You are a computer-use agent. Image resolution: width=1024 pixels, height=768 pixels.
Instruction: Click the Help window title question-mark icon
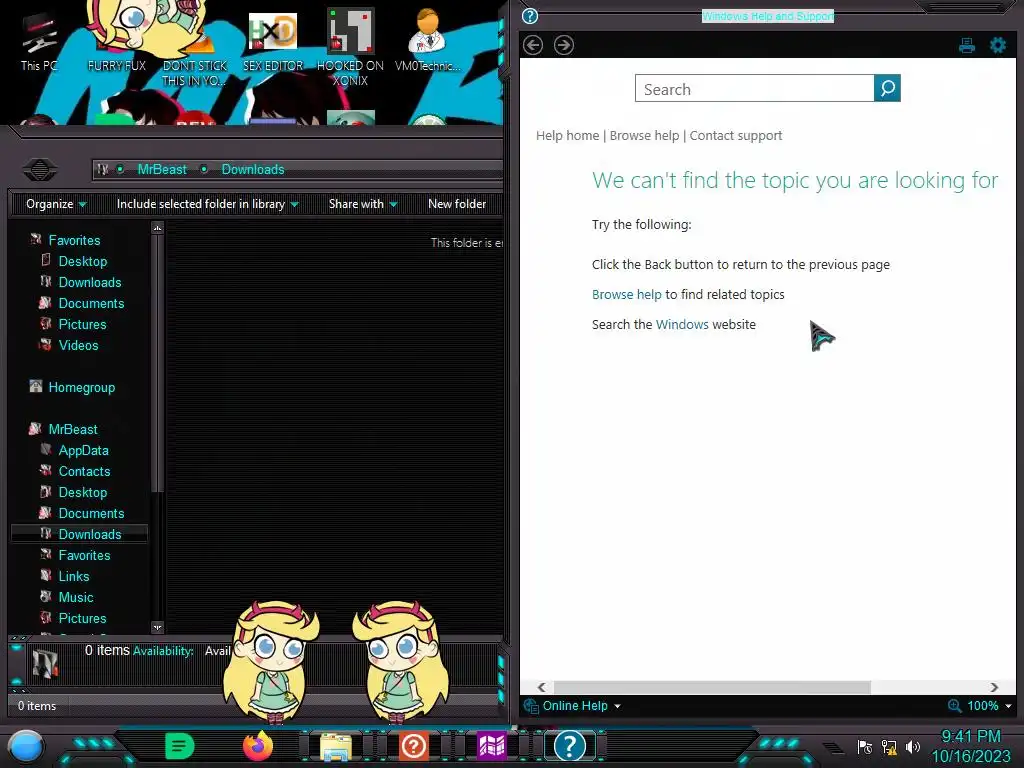pyautogui.click(x=530, y=16)
